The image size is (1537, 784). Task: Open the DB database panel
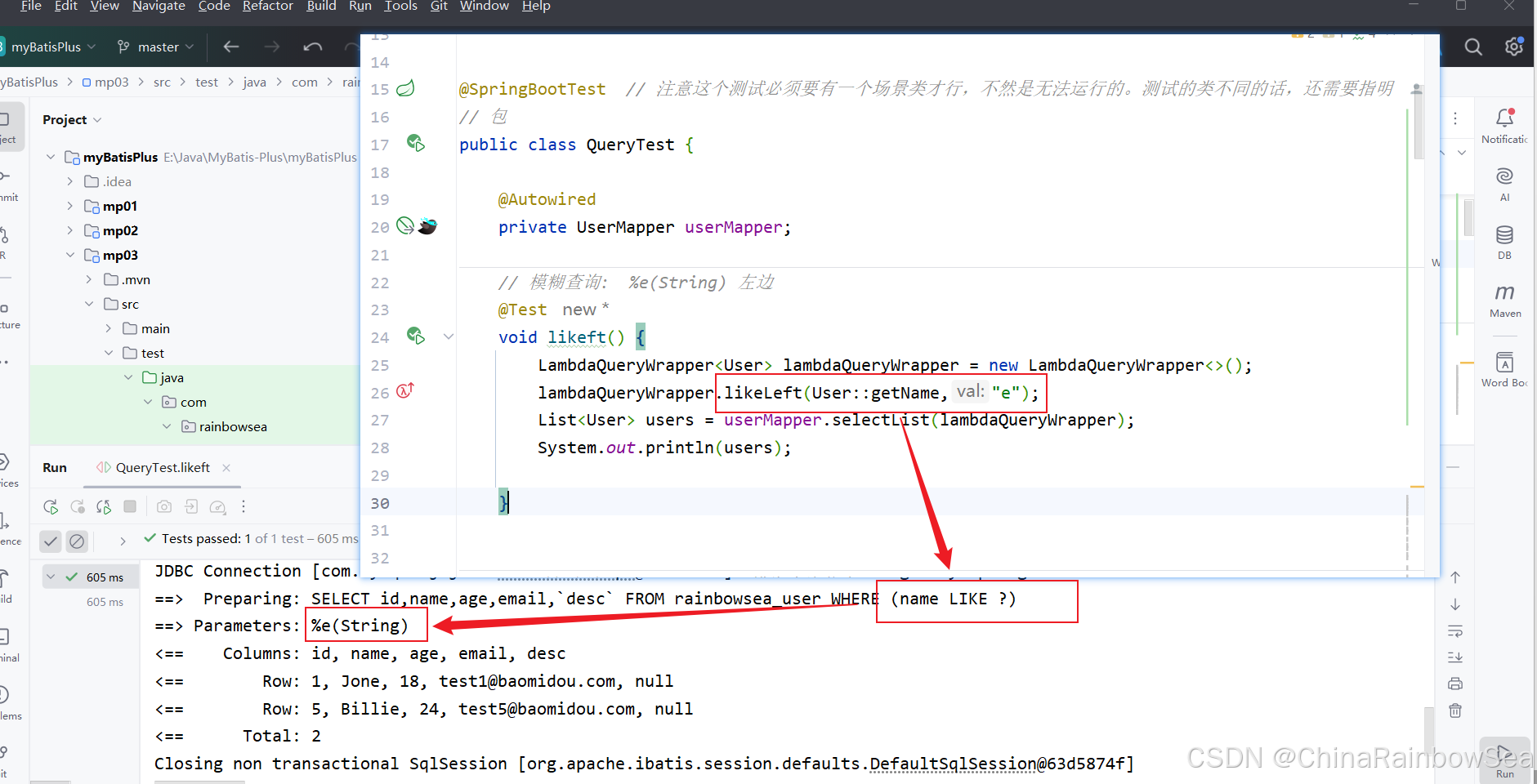[x=1504, y=242]
